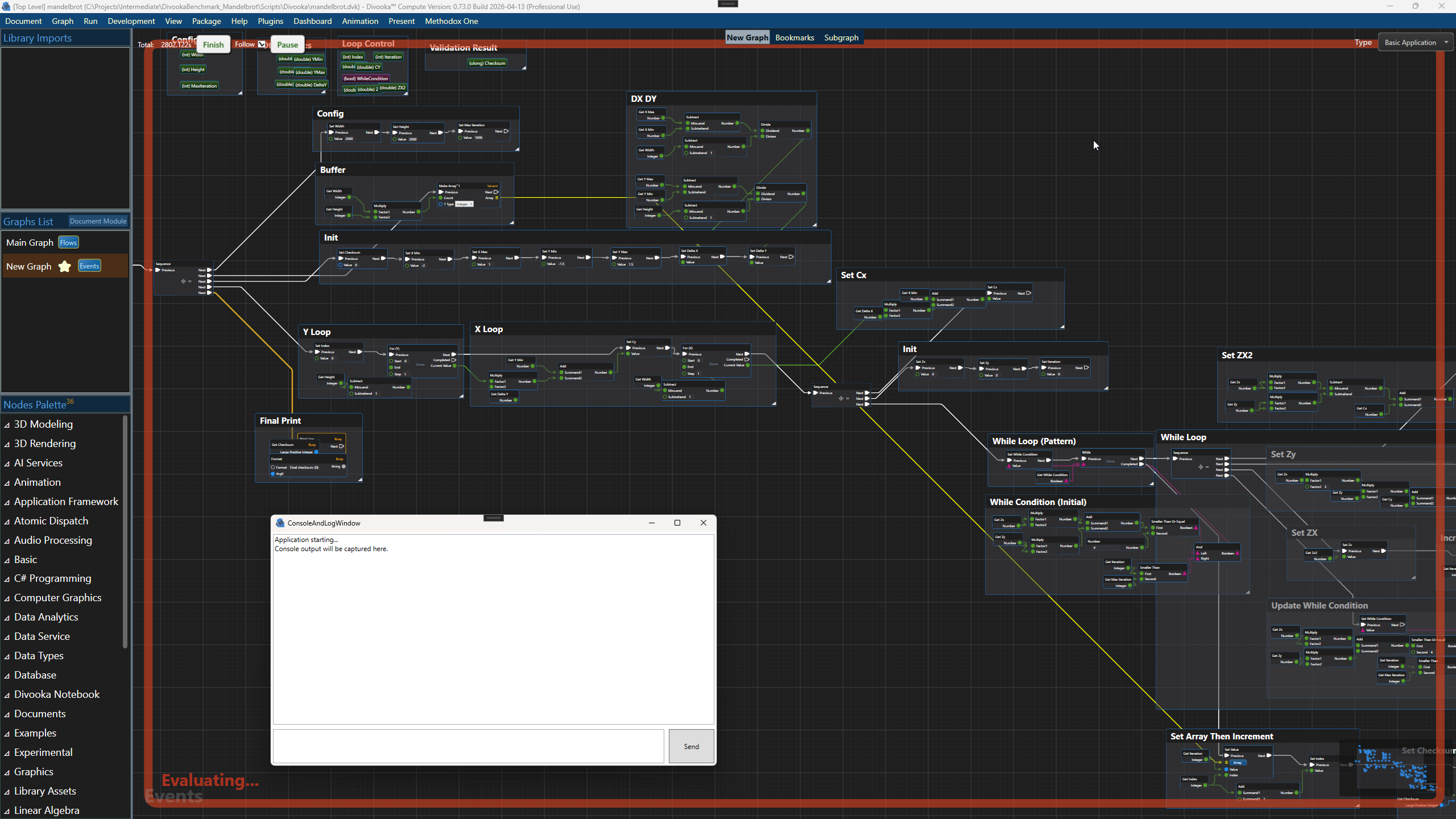The height and width of the screenshot is (819, 1456).
Task: Click the Set Checksum minimap thumbnail
Action: pyautogui.click(x=1397, y=768)
